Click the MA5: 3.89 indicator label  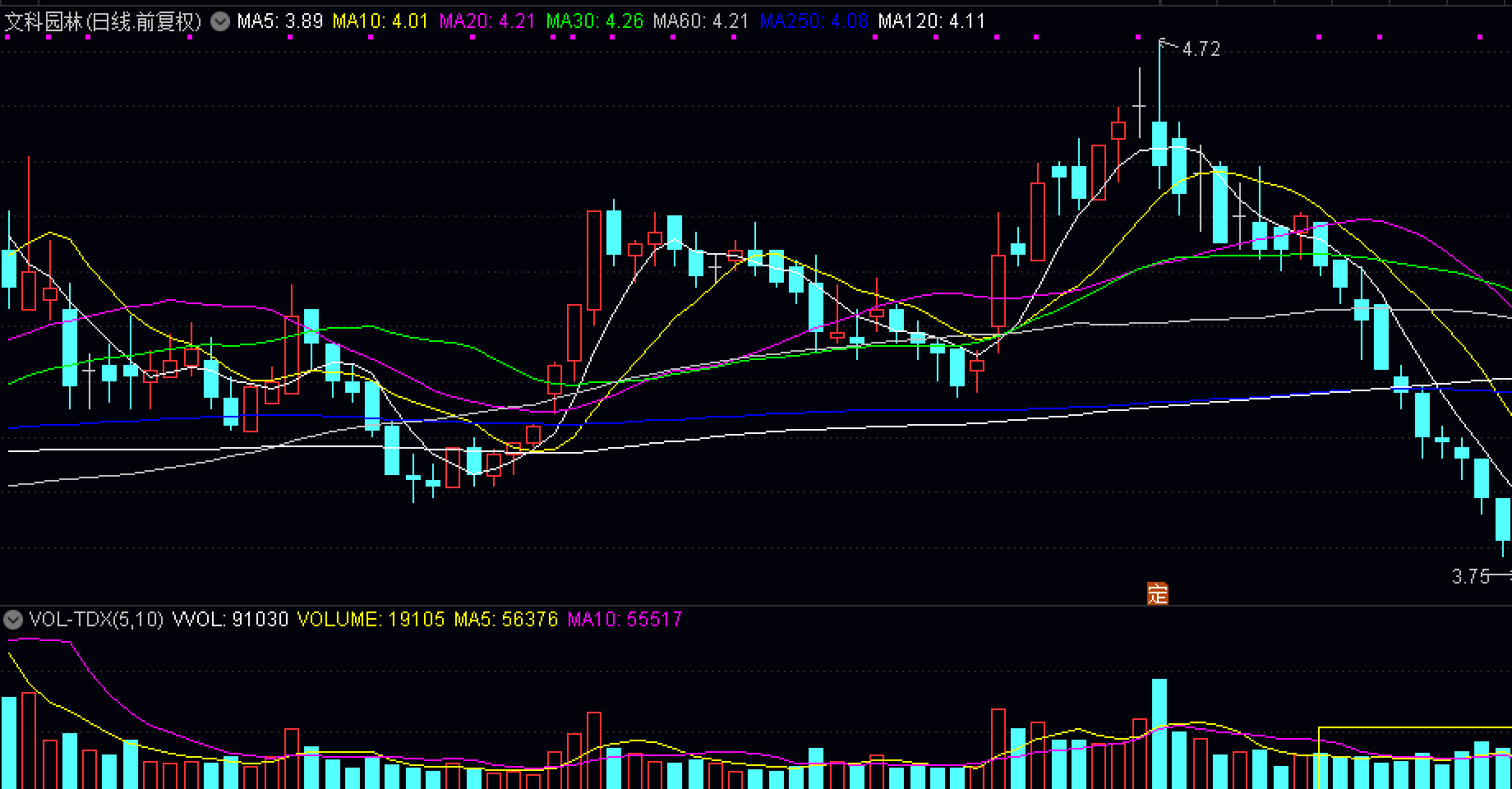pos(279,21)
